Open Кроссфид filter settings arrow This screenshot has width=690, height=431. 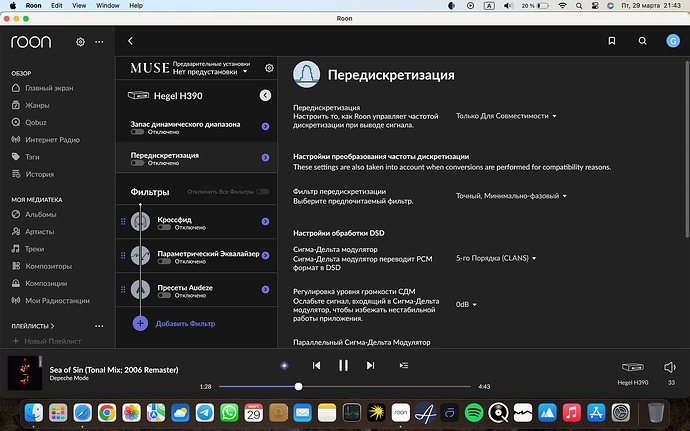pos(265,221)
